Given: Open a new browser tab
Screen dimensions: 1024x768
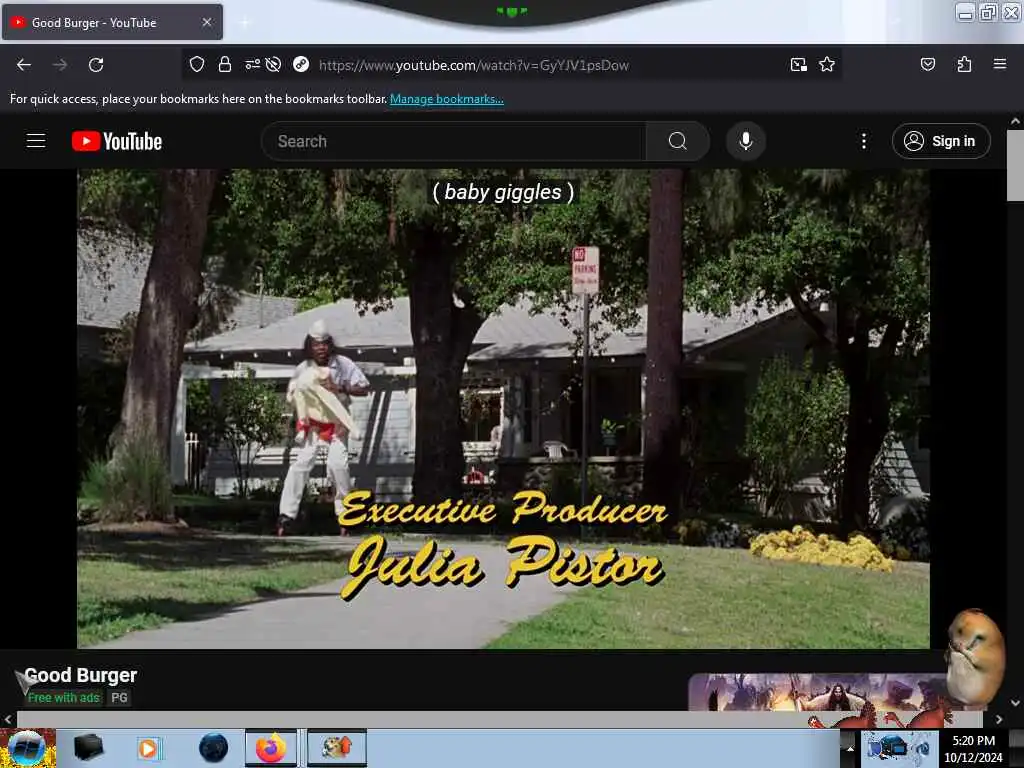Looking at the screenshot, I should pos(245,23).
